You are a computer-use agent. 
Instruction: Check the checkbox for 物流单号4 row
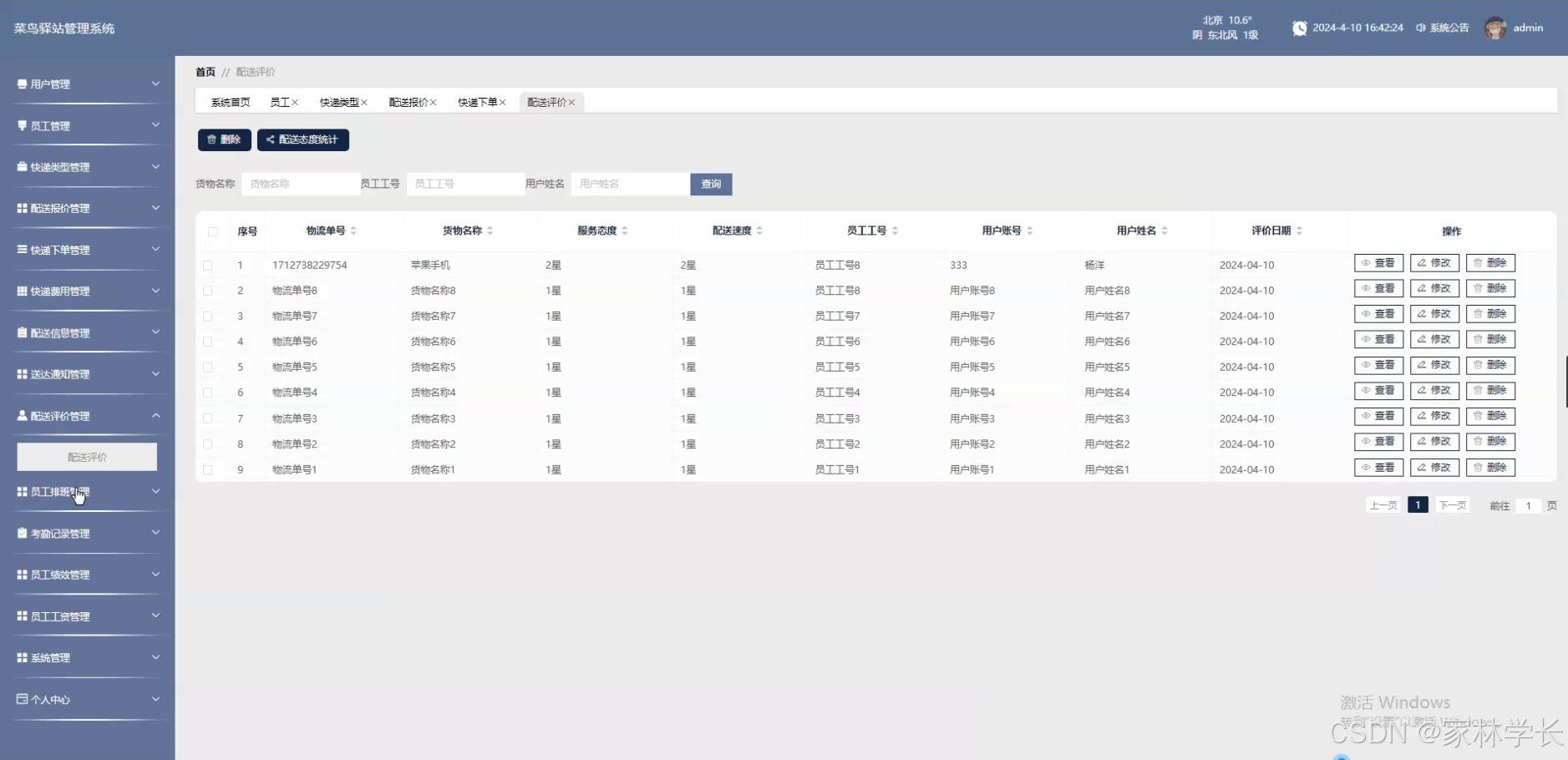[x=208, y=393]
